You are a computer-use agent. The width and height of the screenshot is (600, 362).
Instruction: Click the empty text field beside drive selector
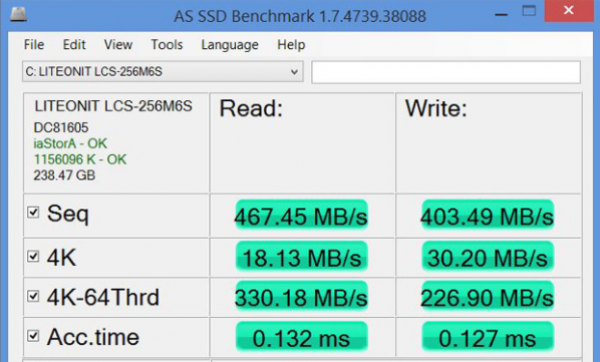[446, 72]
